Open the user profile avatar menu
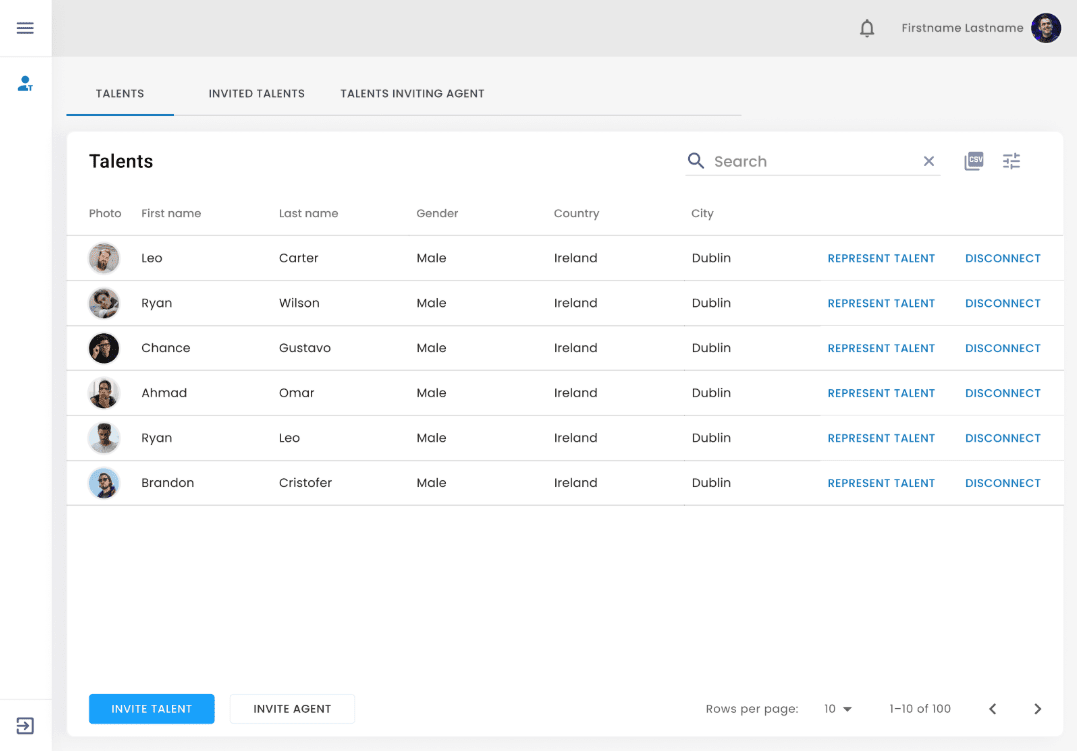 1045,28
